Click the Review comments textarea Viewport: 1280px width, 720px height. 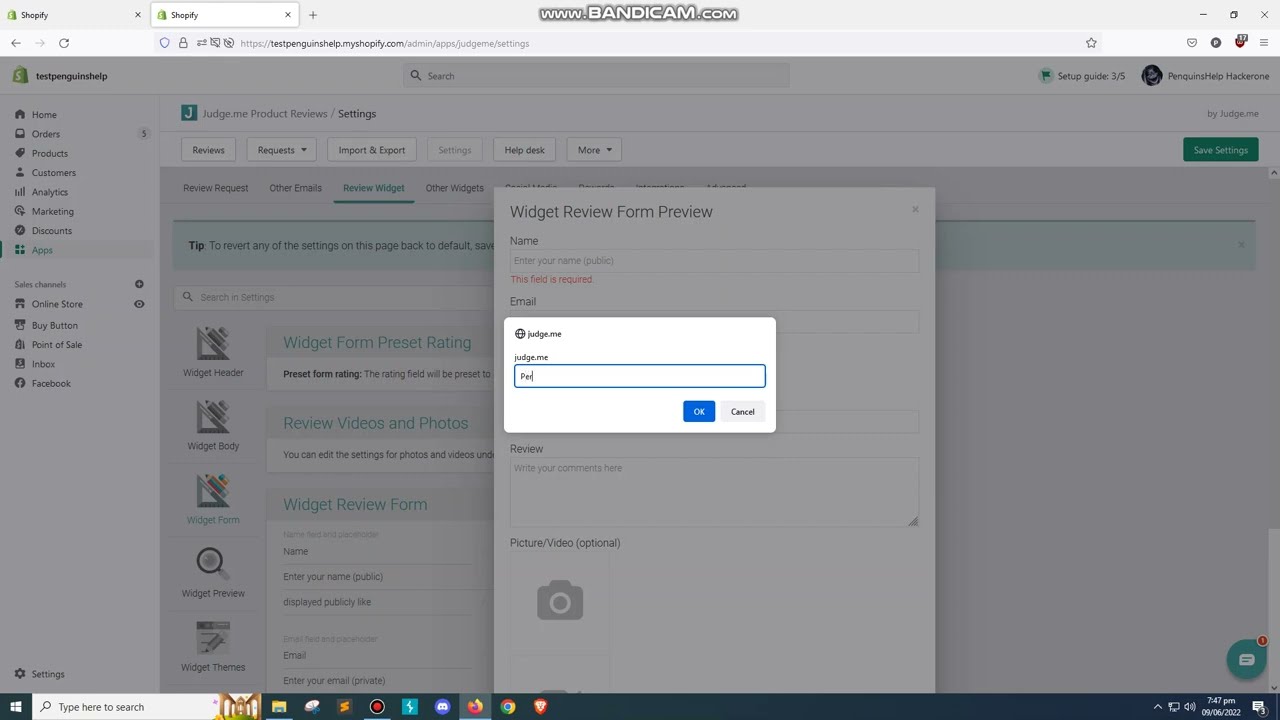[x=714, y=492]
